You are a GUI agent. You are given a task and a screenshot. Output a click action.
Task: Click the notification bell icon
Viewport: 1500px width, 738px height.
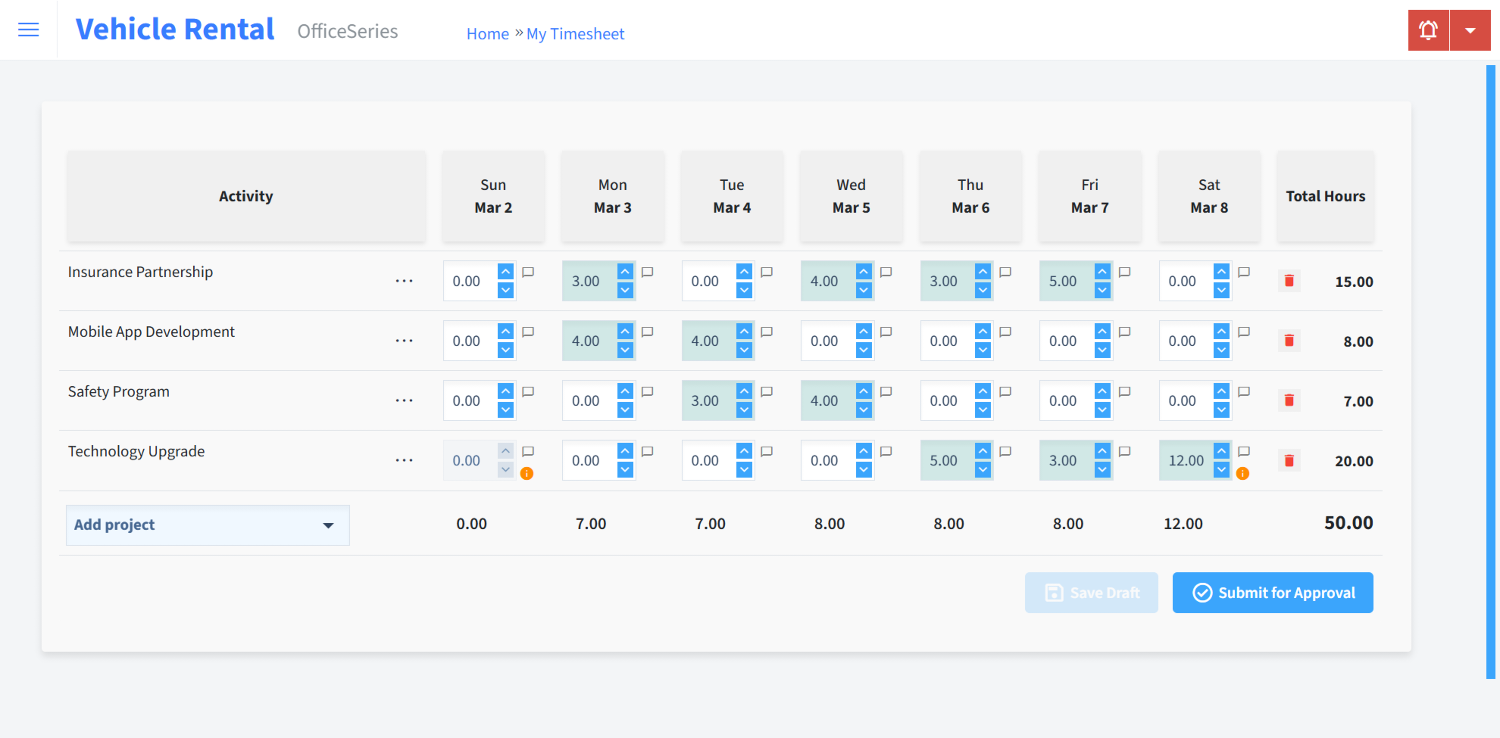[x=1428, y=30]
